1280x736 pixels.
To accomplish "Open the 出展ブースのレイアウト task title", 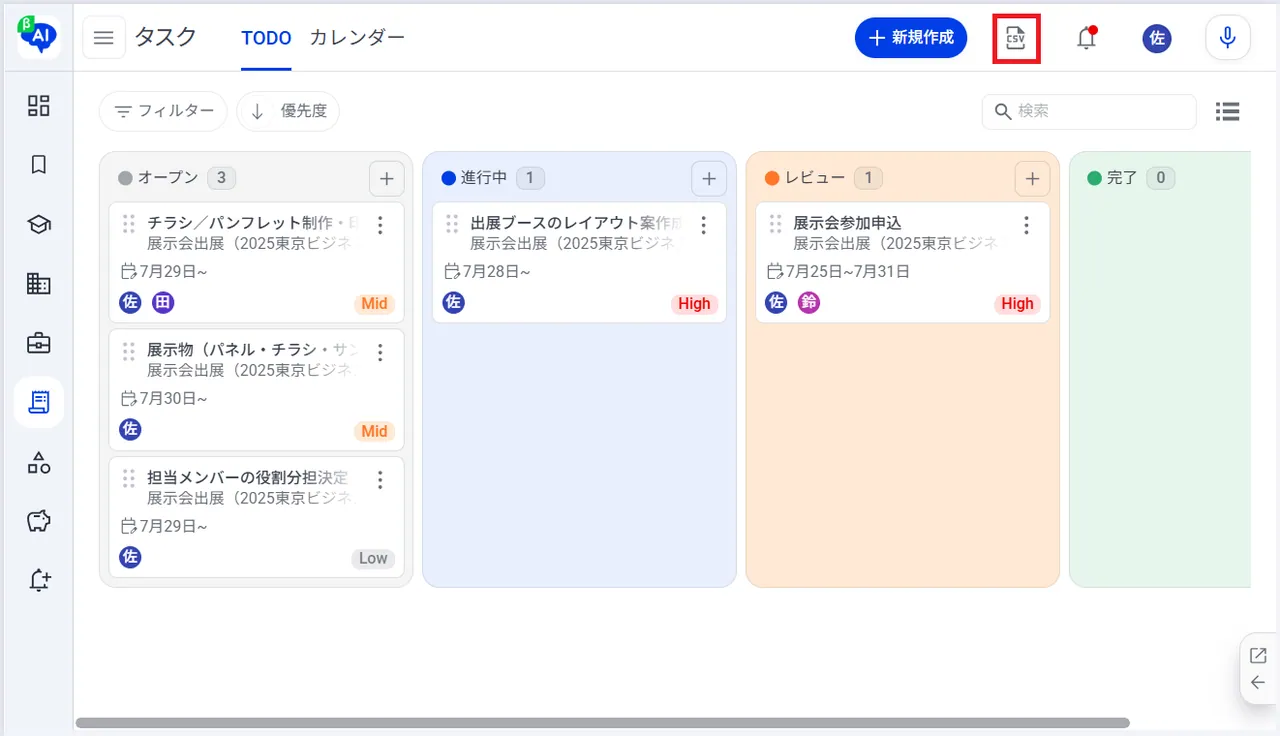I will (577, 223).
